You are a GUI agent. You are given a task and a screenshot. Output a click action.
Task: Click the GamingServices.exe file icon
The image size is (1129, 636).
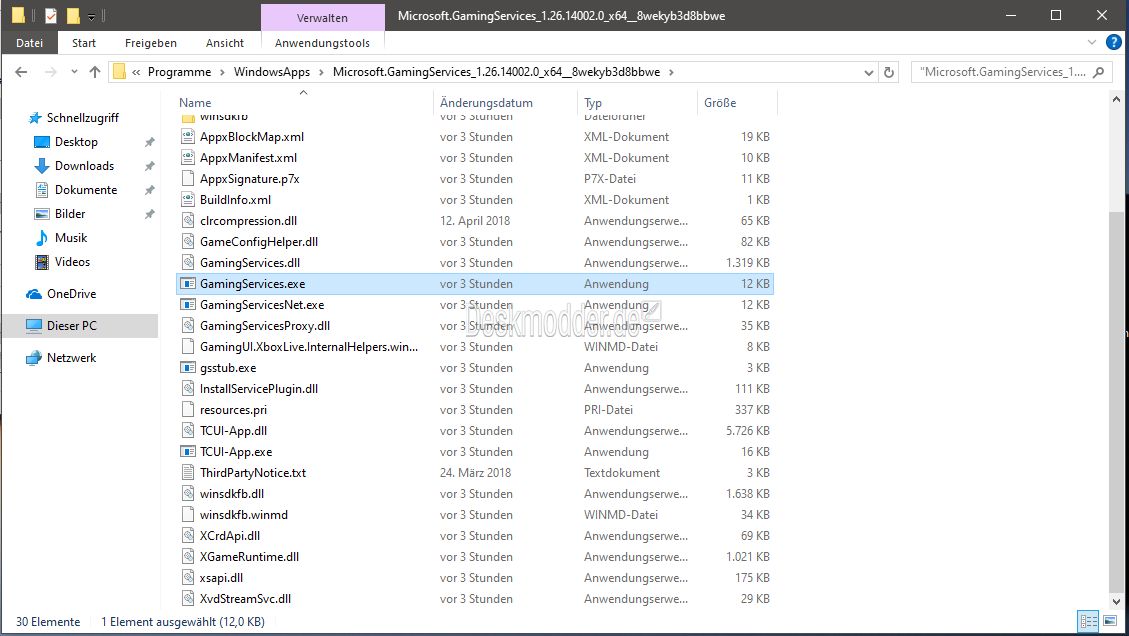click(187, 284)
